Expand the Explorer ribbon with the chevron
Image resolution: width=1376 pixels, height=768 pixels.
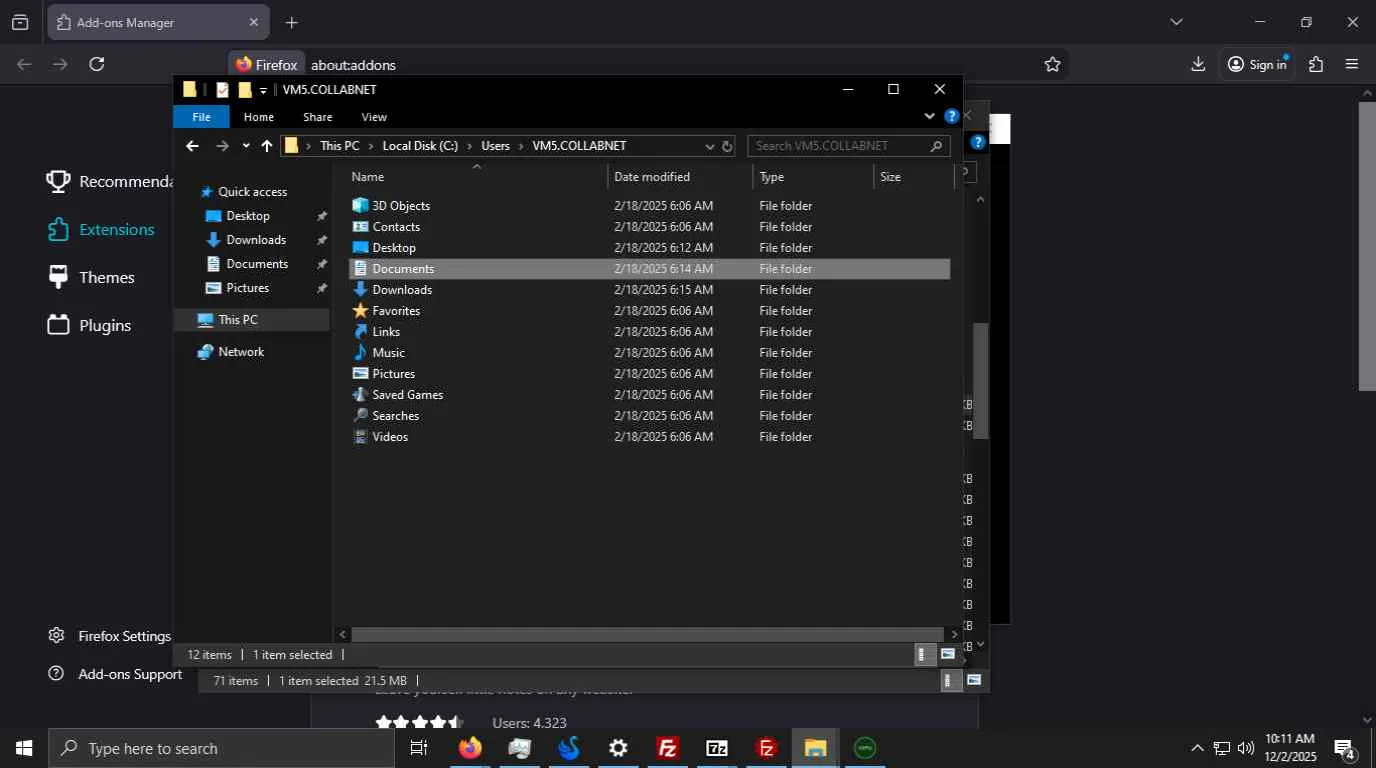[x=930, y=116]
